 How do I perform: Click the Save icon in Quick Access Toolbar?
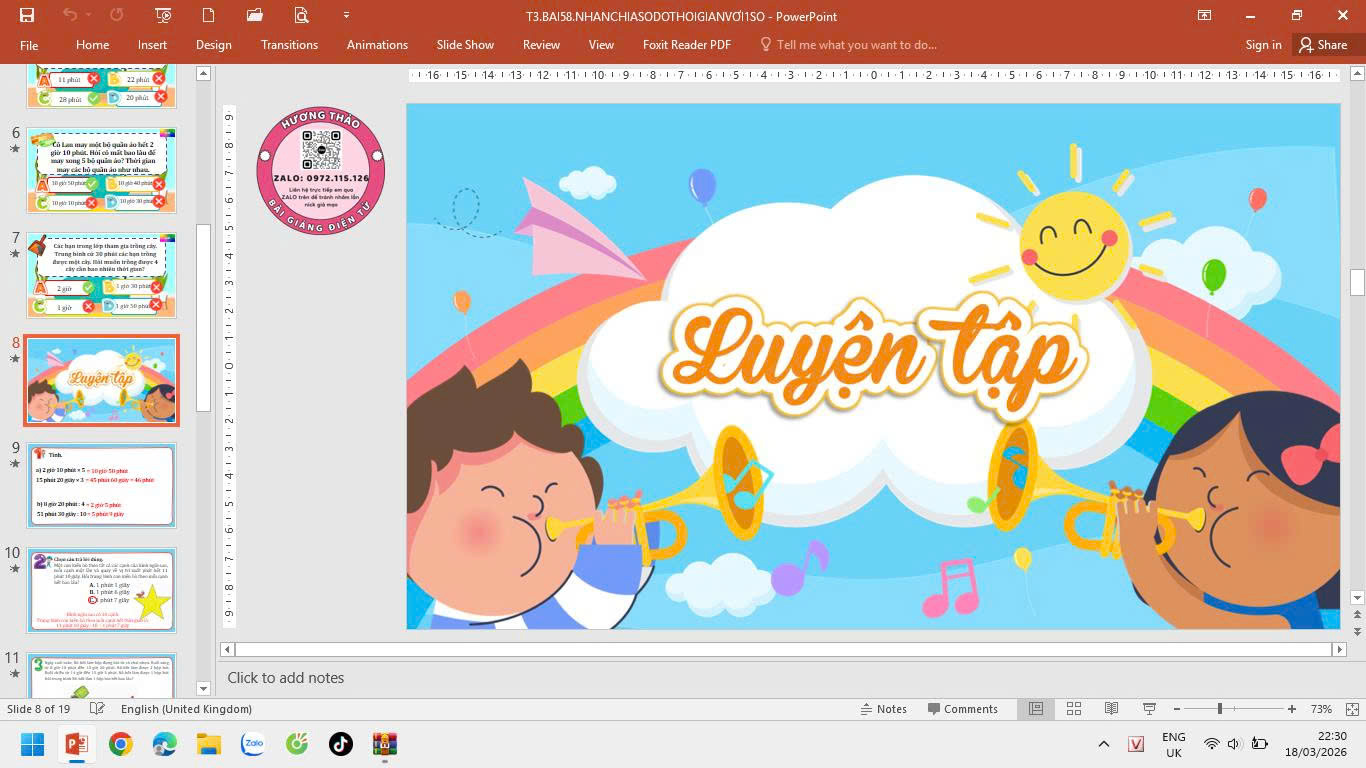(27, 15)
